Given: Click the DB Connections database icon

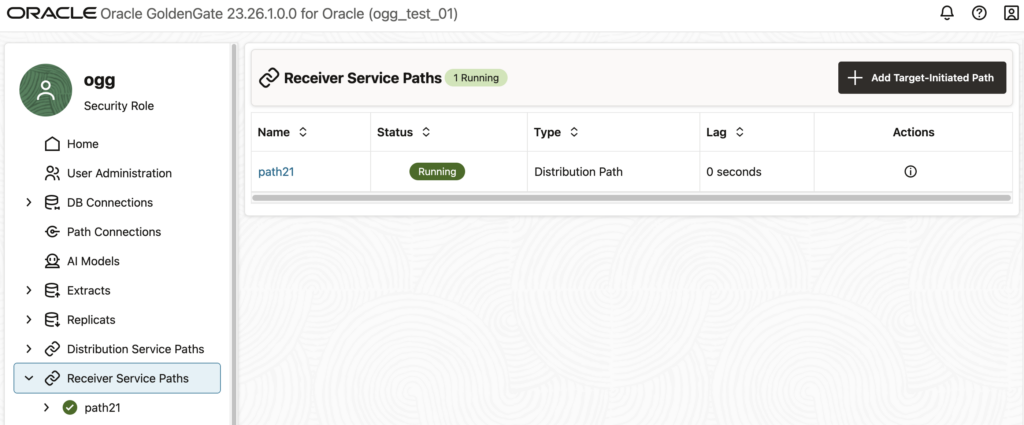Looking at the screenshot, I should tap(52, 202).
